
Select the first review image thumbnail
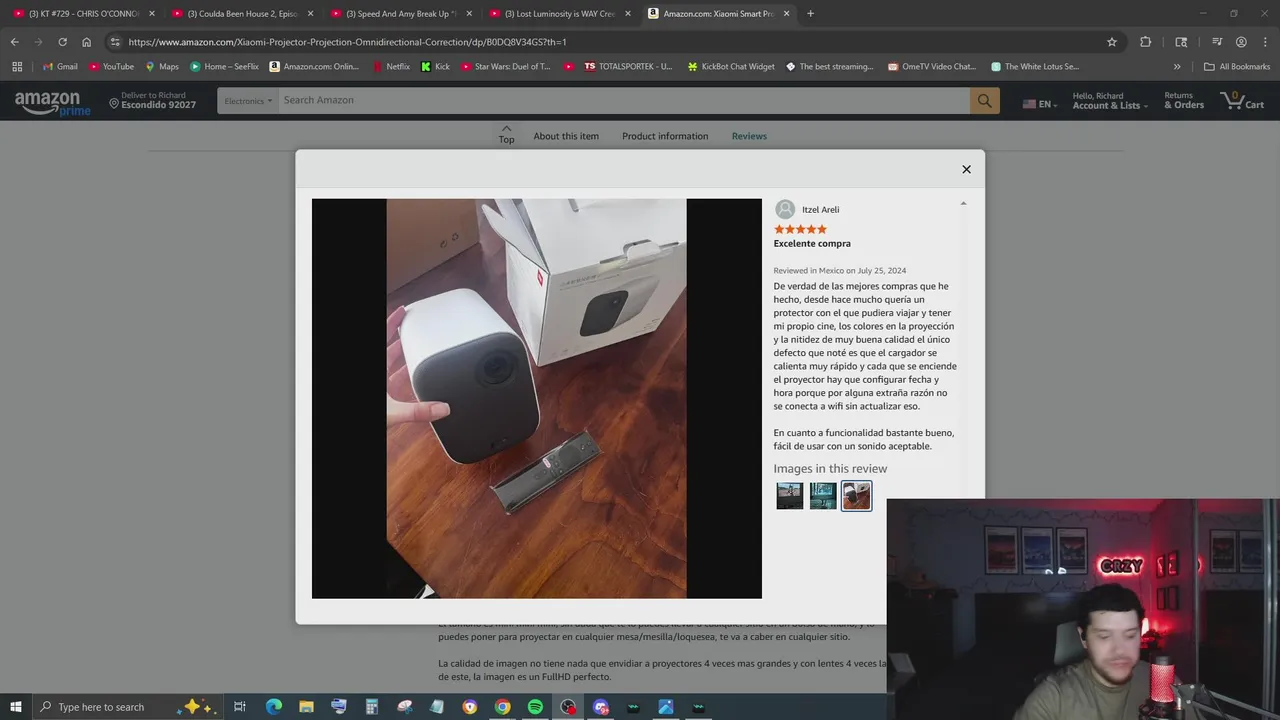(789, 496)
